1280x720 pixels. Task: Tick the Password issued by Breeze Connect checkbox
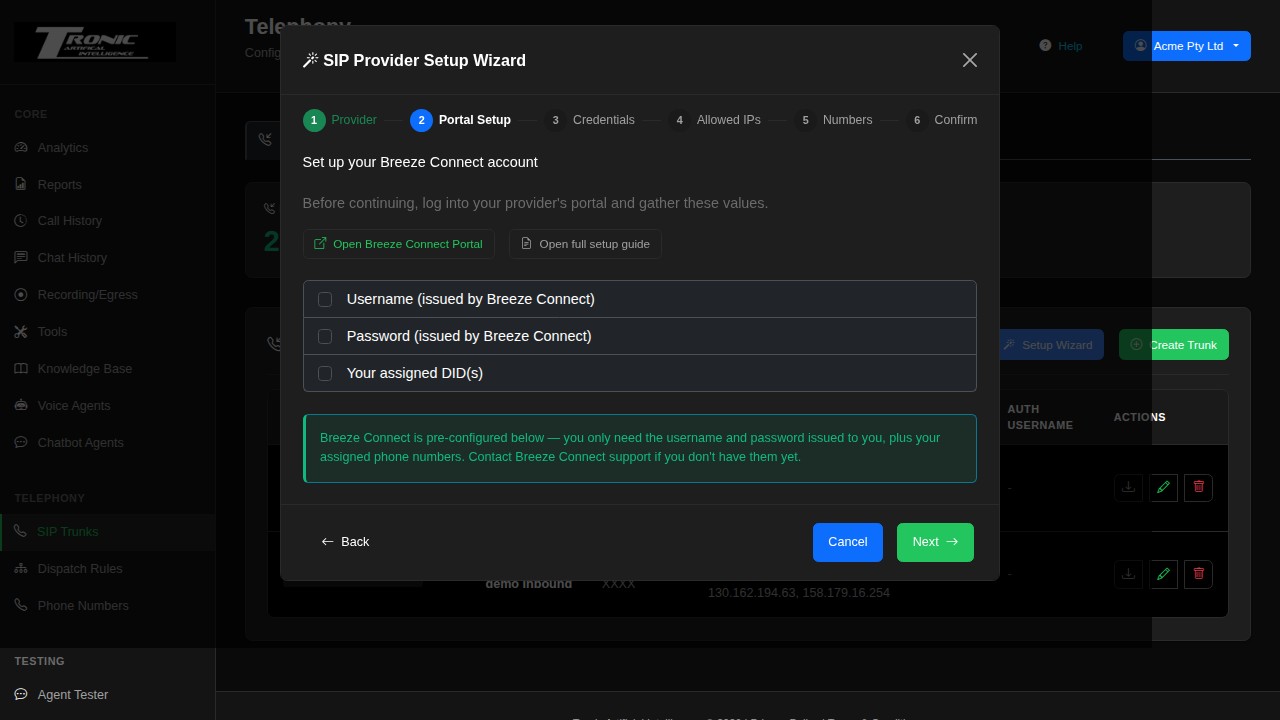(325, 336)
